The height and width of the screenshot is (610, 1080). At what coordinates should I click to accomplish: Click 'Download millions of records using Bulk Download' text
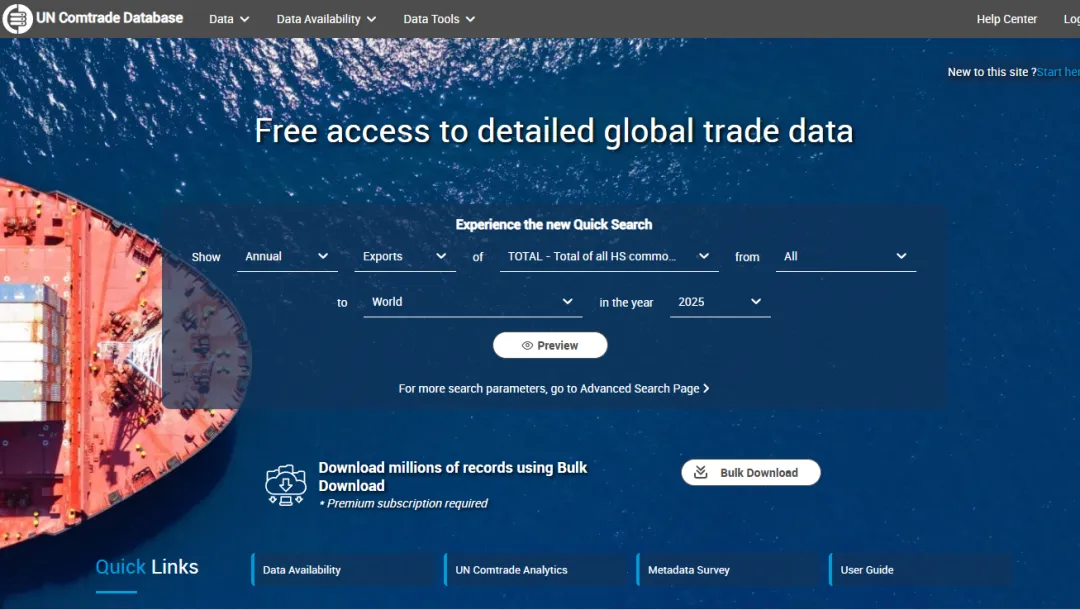453,476
